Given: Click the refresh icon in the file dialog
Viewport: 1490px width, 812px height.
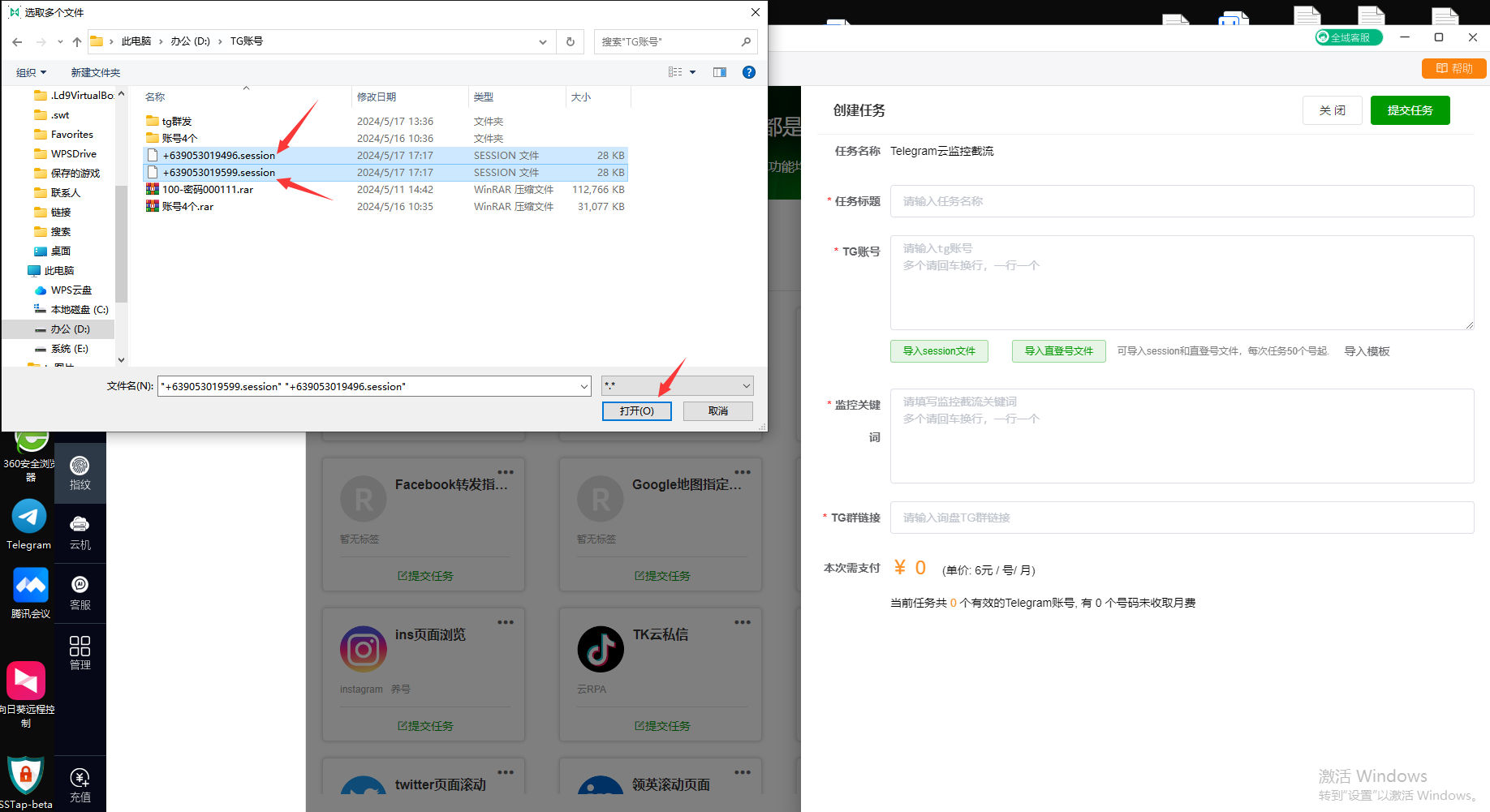Looking at the screenshot, I should point(570,41).
